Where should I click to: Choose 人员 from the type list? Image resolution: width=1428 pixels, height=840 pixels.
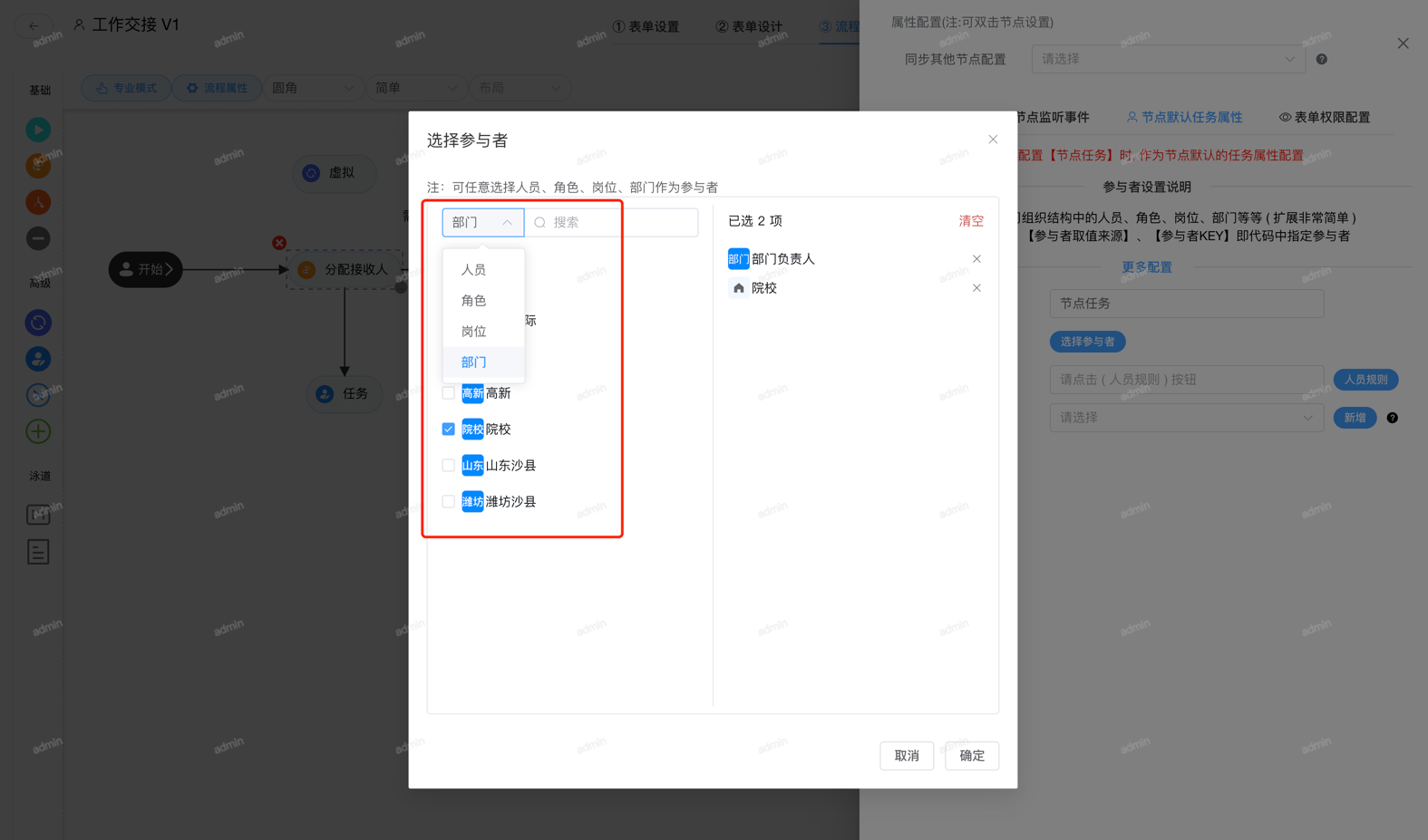[473, 270]
